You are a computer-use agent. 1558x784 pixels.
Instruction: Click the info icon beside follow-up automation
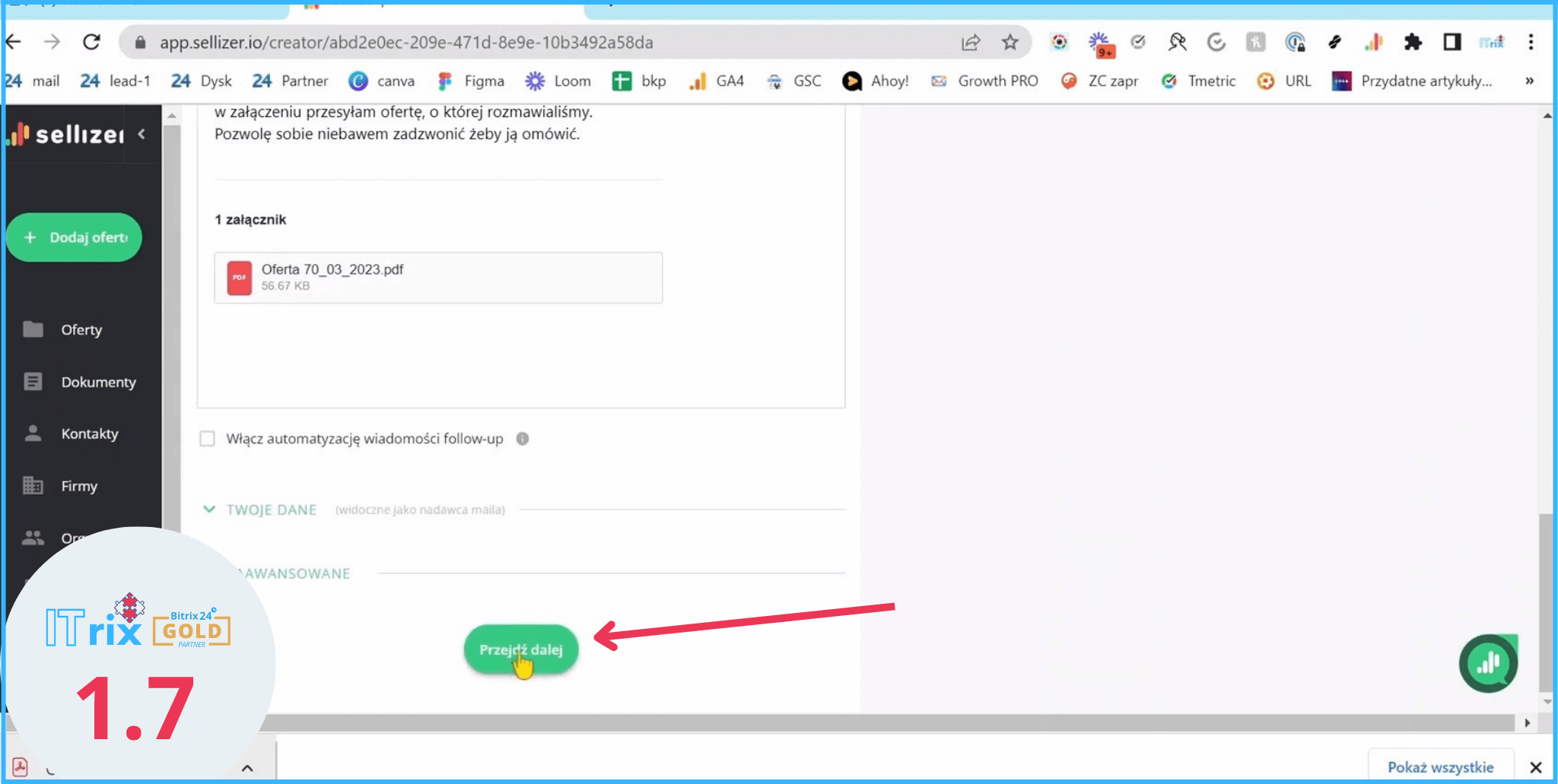point(523,439)
